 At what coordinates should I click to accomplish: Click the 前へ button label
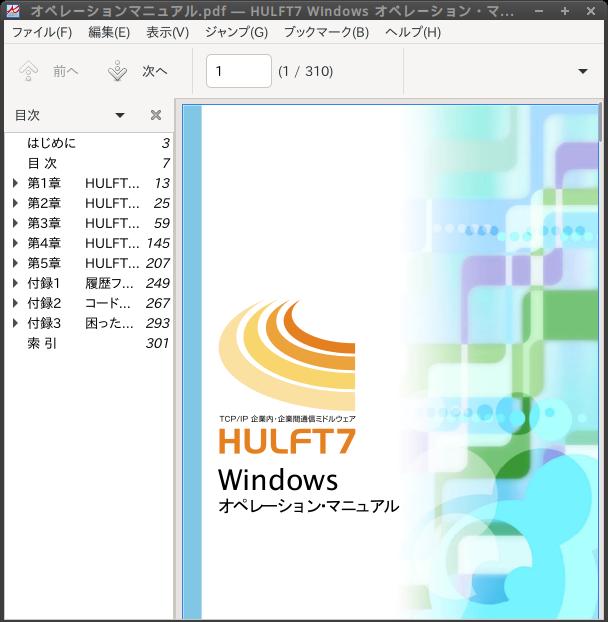tap(66, 71)
